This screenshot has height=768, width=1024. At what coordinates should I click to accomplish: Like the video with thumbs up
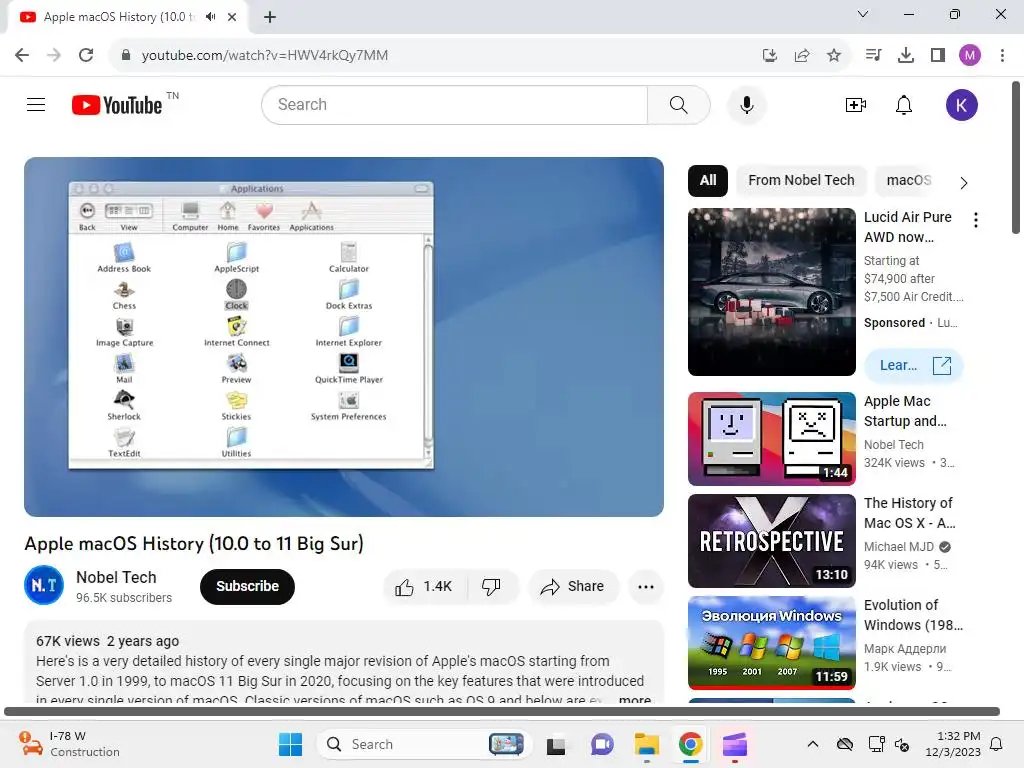coord(424,586)
